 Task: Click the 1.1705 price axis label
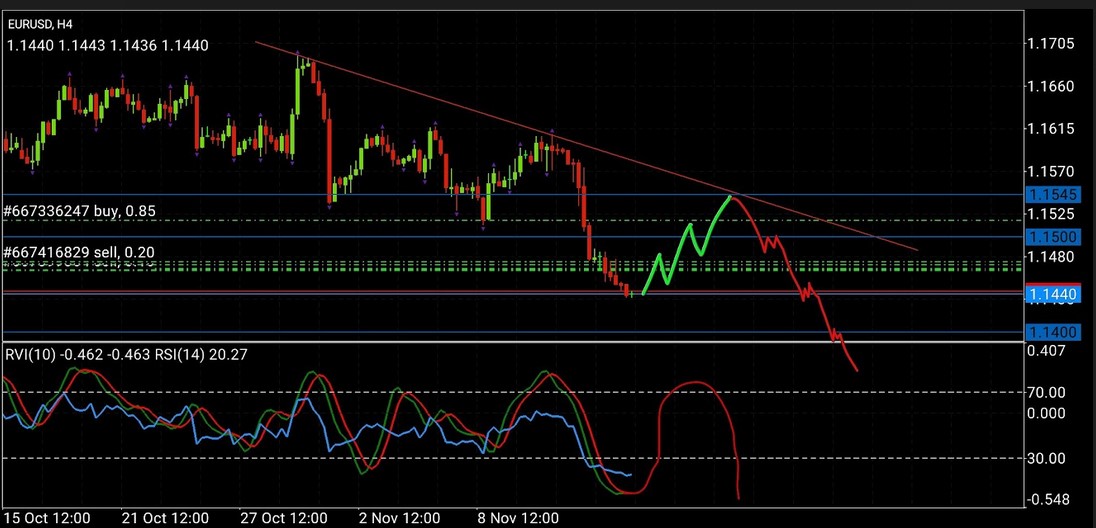pyautogui.click(x=1051, y=44)
